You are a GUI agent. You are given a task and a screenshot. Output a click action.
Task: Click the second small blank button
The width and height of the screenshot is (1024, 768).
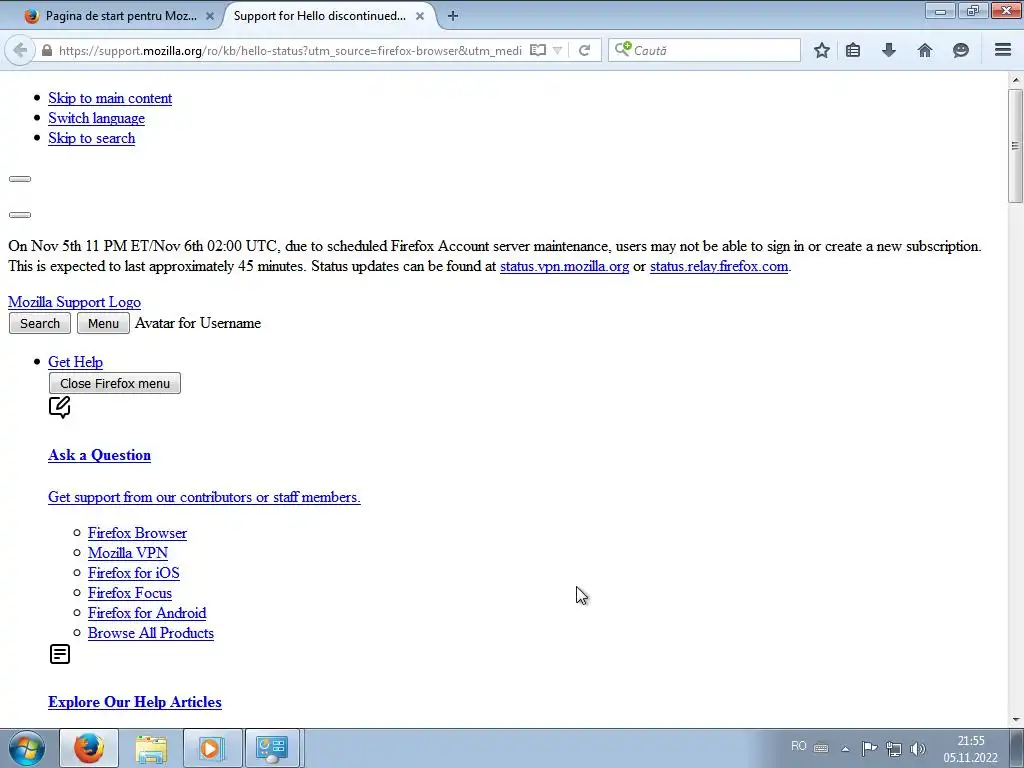point(20,215)
